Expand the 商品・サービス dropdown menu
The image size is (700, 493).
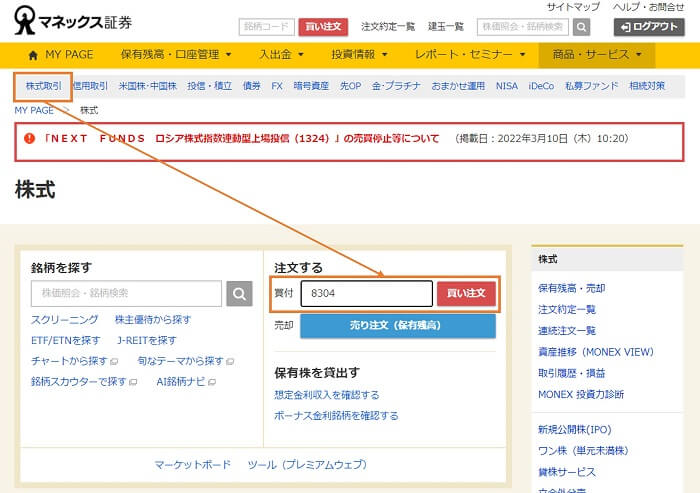click(x=597, y=55)
